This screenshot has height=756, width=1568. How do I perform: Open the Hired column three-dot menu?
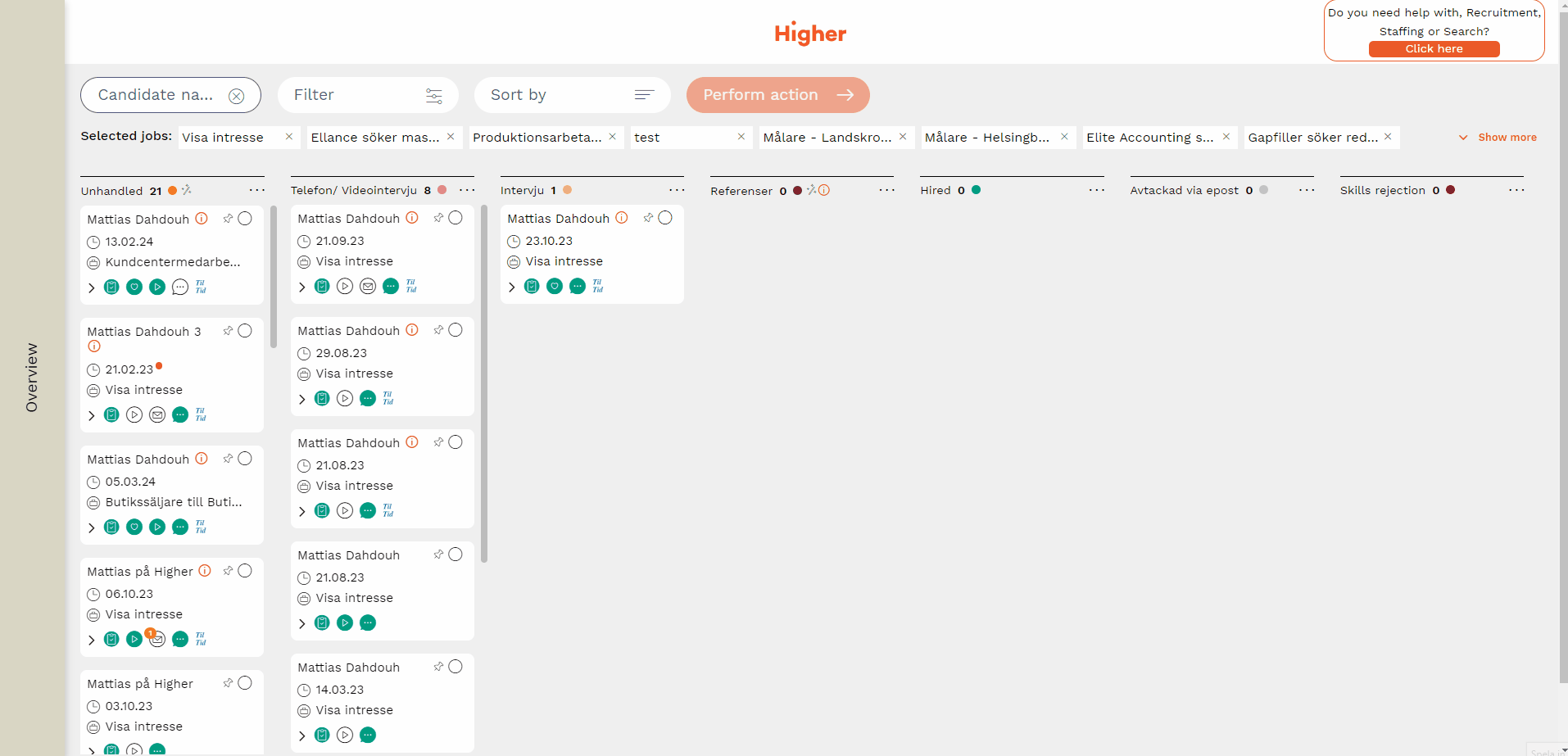1096,190
